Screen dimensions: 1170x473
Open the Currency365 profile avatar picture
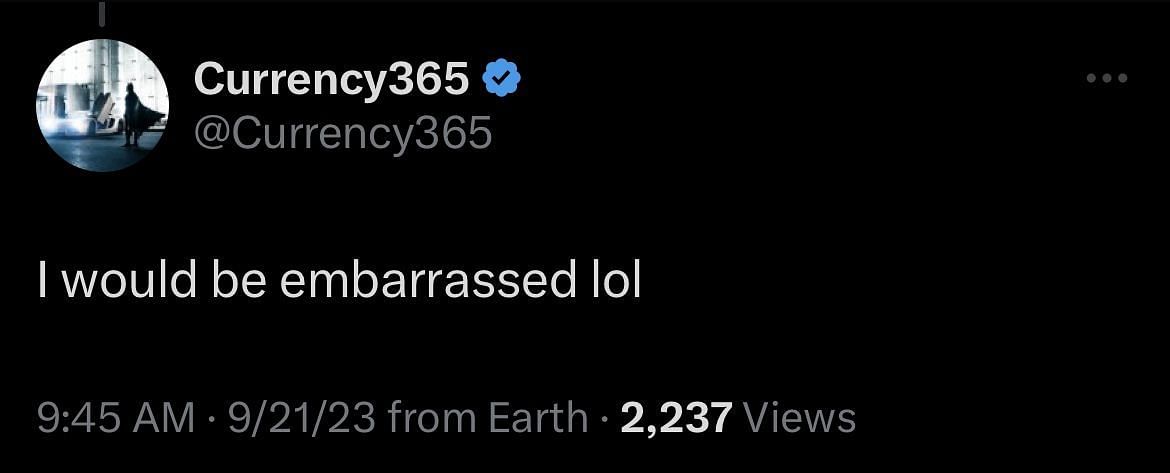point(102,105)
